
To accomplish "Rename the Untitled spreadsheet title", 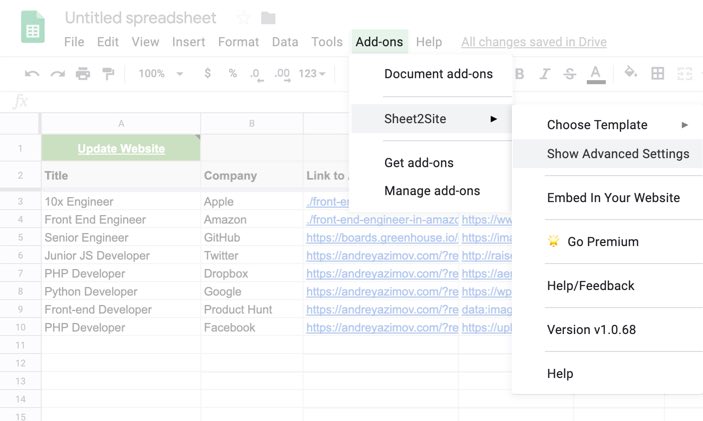I will click(140, 18).
